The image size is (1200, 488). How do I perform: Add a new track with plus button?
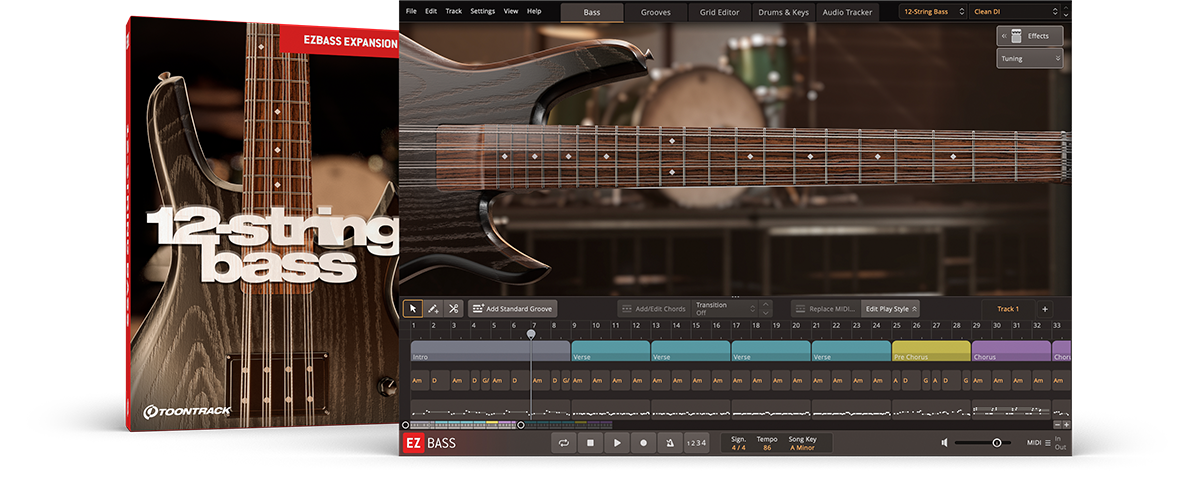coord(1044,309)
